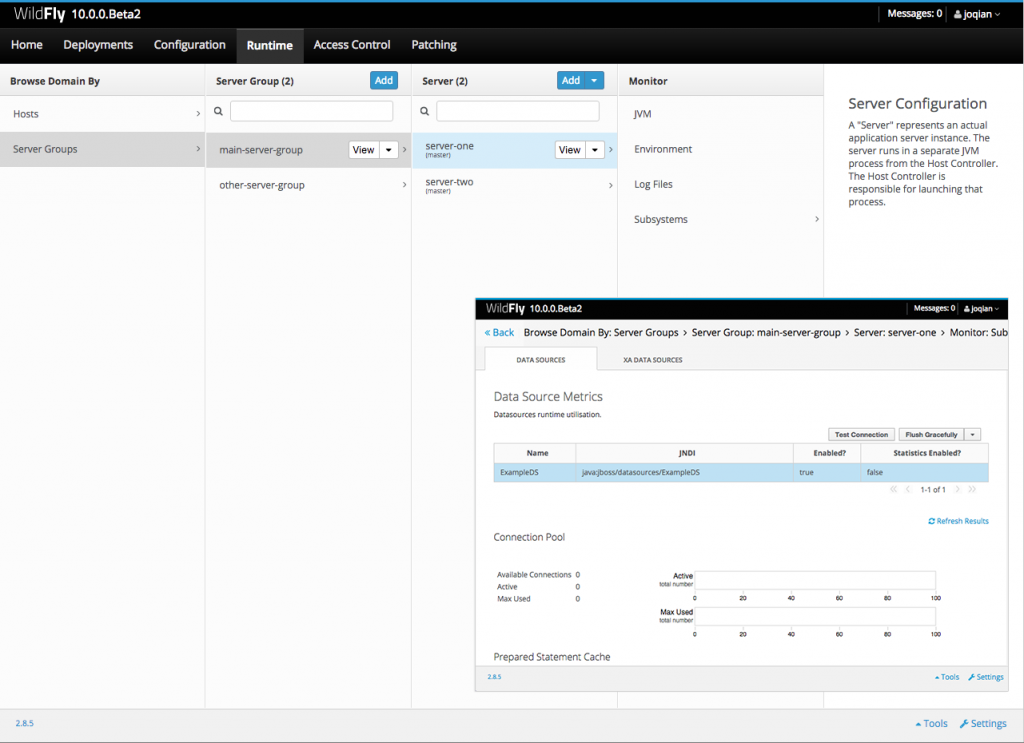Open the Access Control tab
Screen dimensions: 1024x743
click(x=352, y=45)
